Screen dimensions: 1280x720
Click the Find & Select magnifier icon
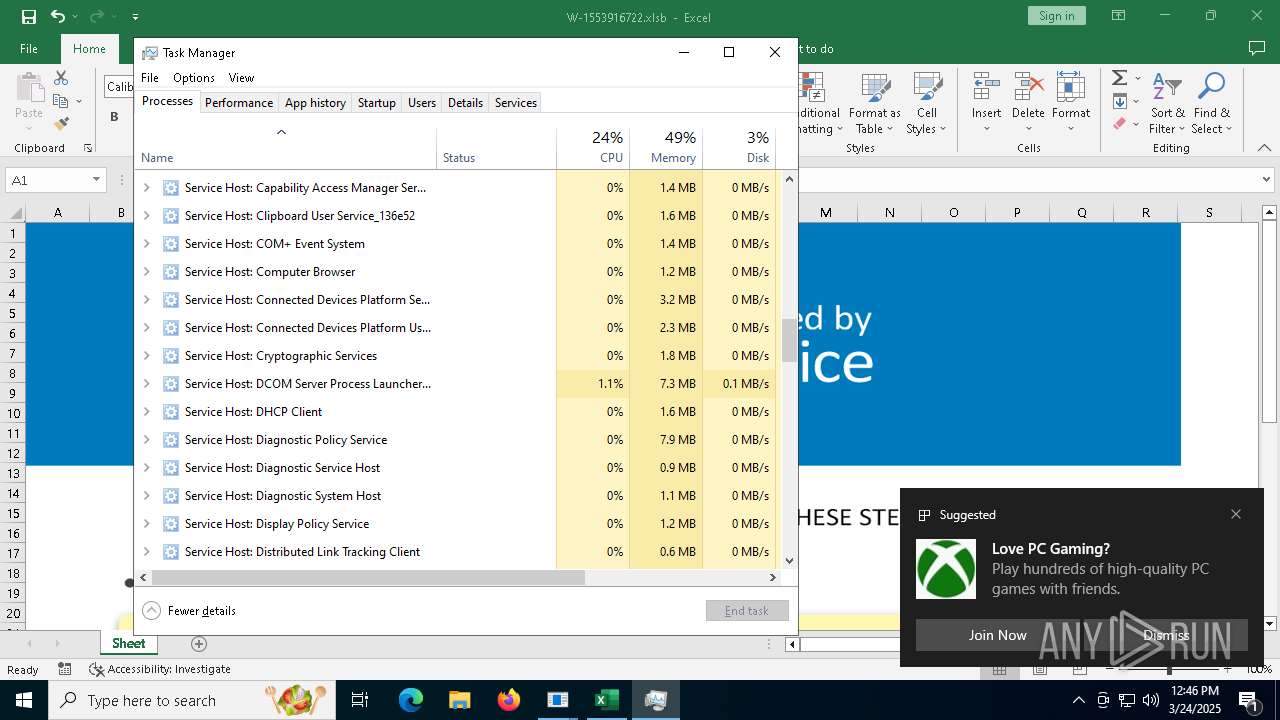coord(1211,87)
